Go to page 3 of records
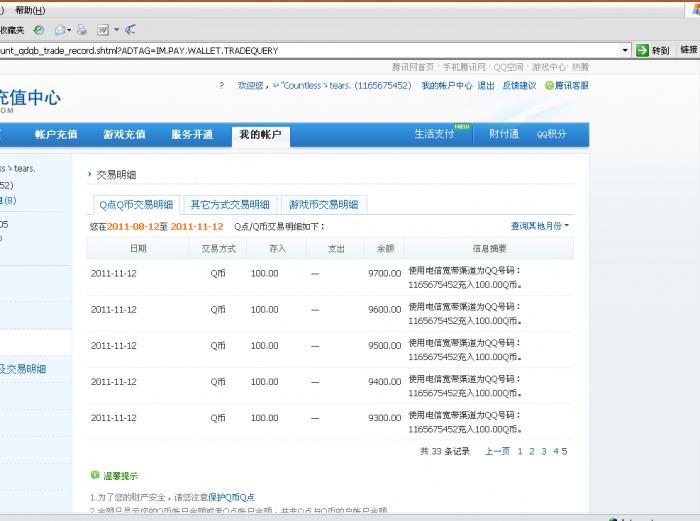Screen dimensions: 700x521 click(544, 451)
